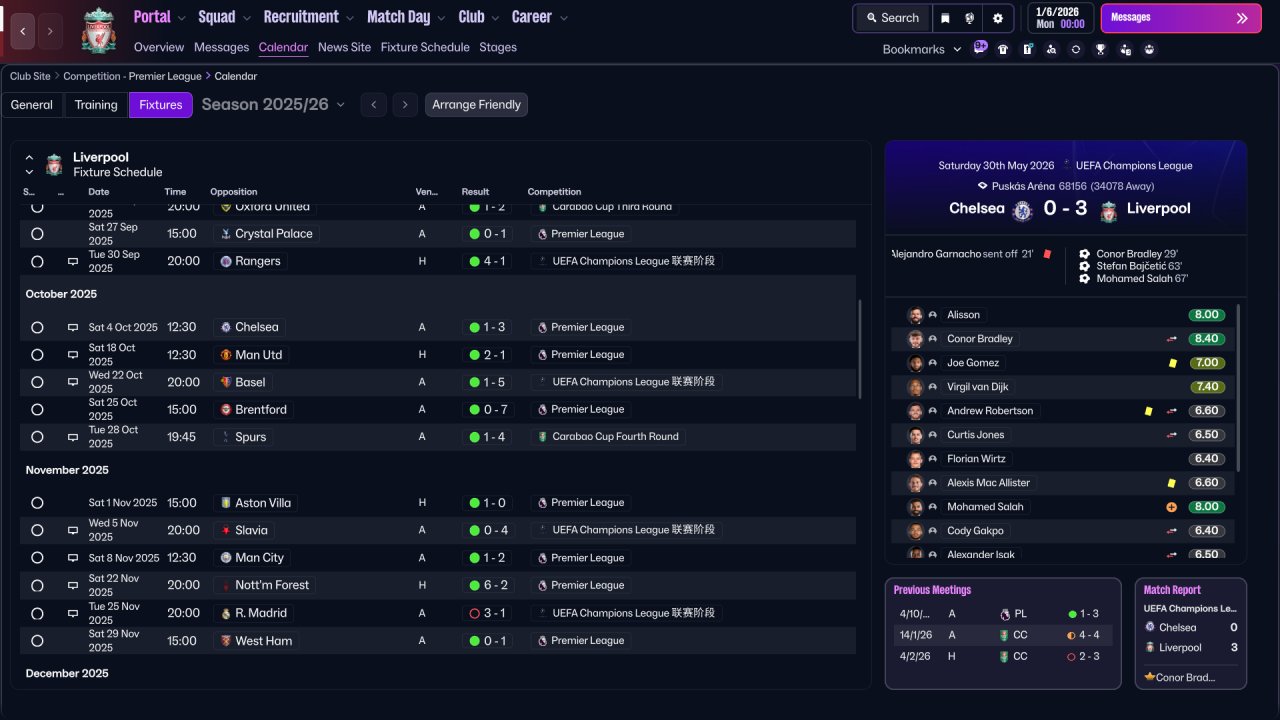Select the circle in the Man City row
The image size is (1280, 720).
pyautogui.click(x=37, y=558)
